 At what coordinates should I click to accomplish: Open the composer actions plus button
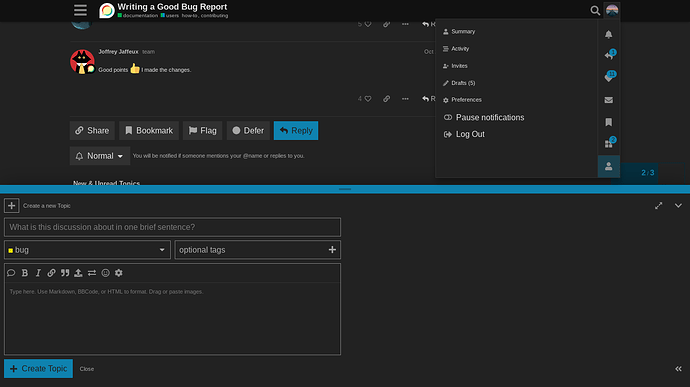pos(11,206)
